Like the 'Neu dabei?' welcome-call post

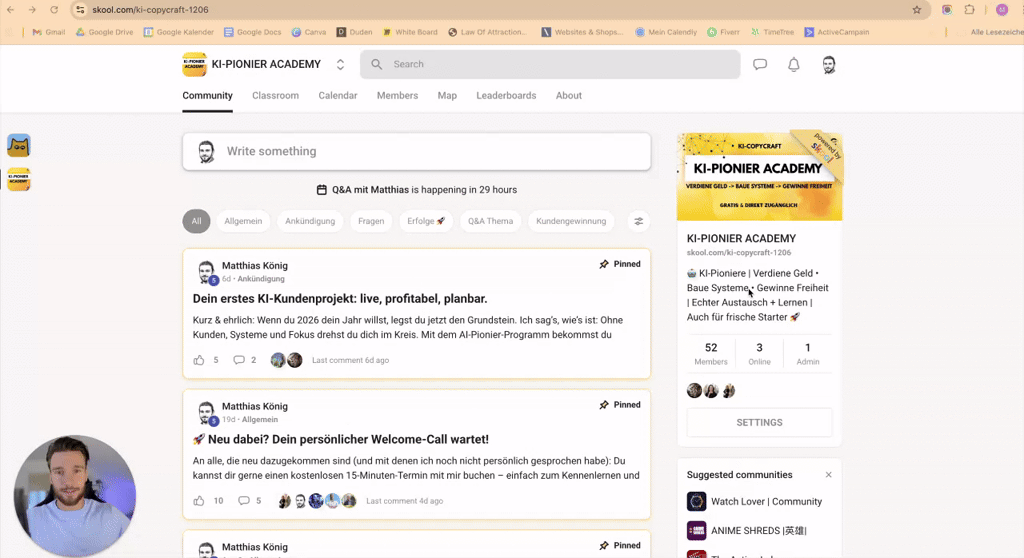click(x=199, y=501)
